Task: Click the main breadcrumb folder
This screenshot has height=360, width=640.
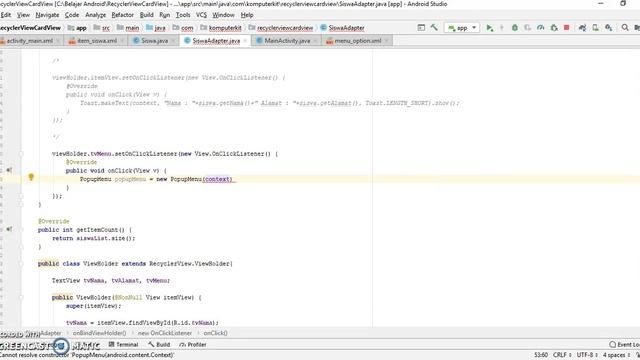Action: tap(128, 28)
